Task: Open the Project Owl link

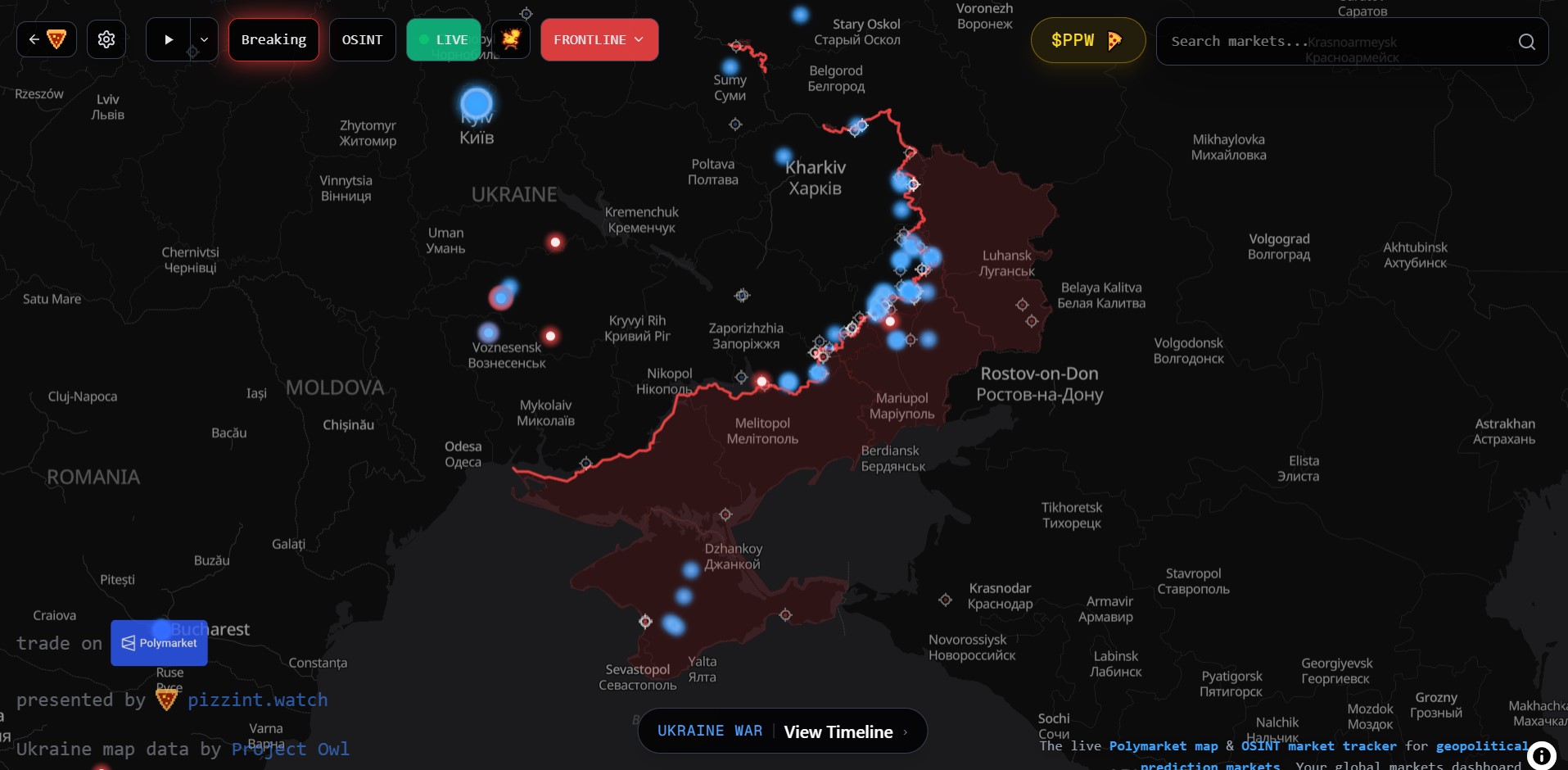Action: 290,749
